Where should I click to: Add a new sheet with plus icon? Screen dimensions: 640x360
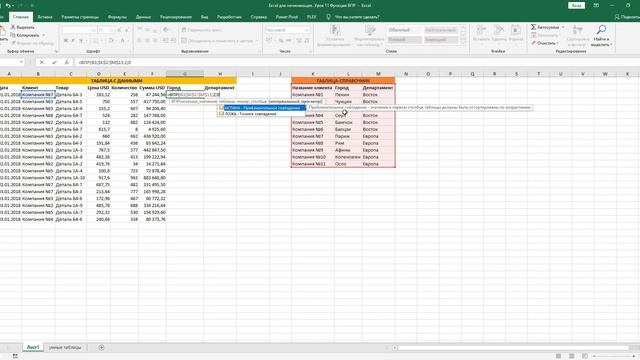click(x=101, y=347)
